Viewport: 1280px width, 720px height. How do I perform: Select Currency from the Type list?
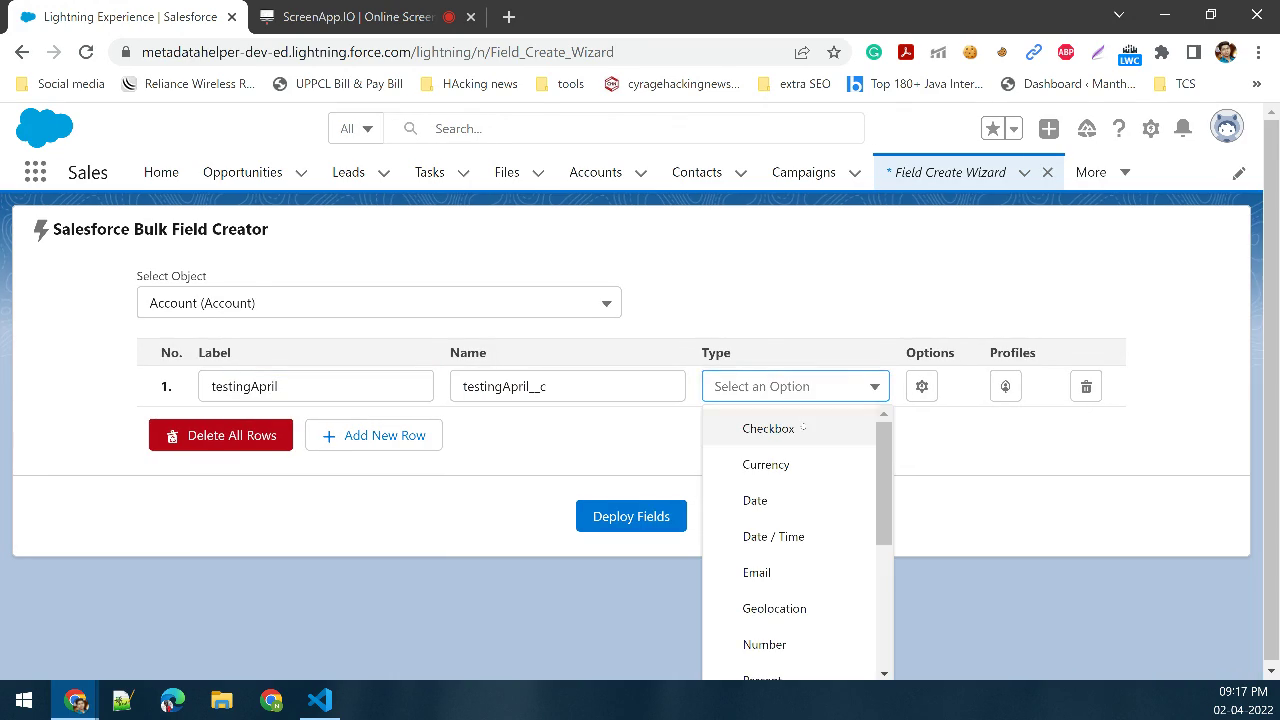pos(766,464)
